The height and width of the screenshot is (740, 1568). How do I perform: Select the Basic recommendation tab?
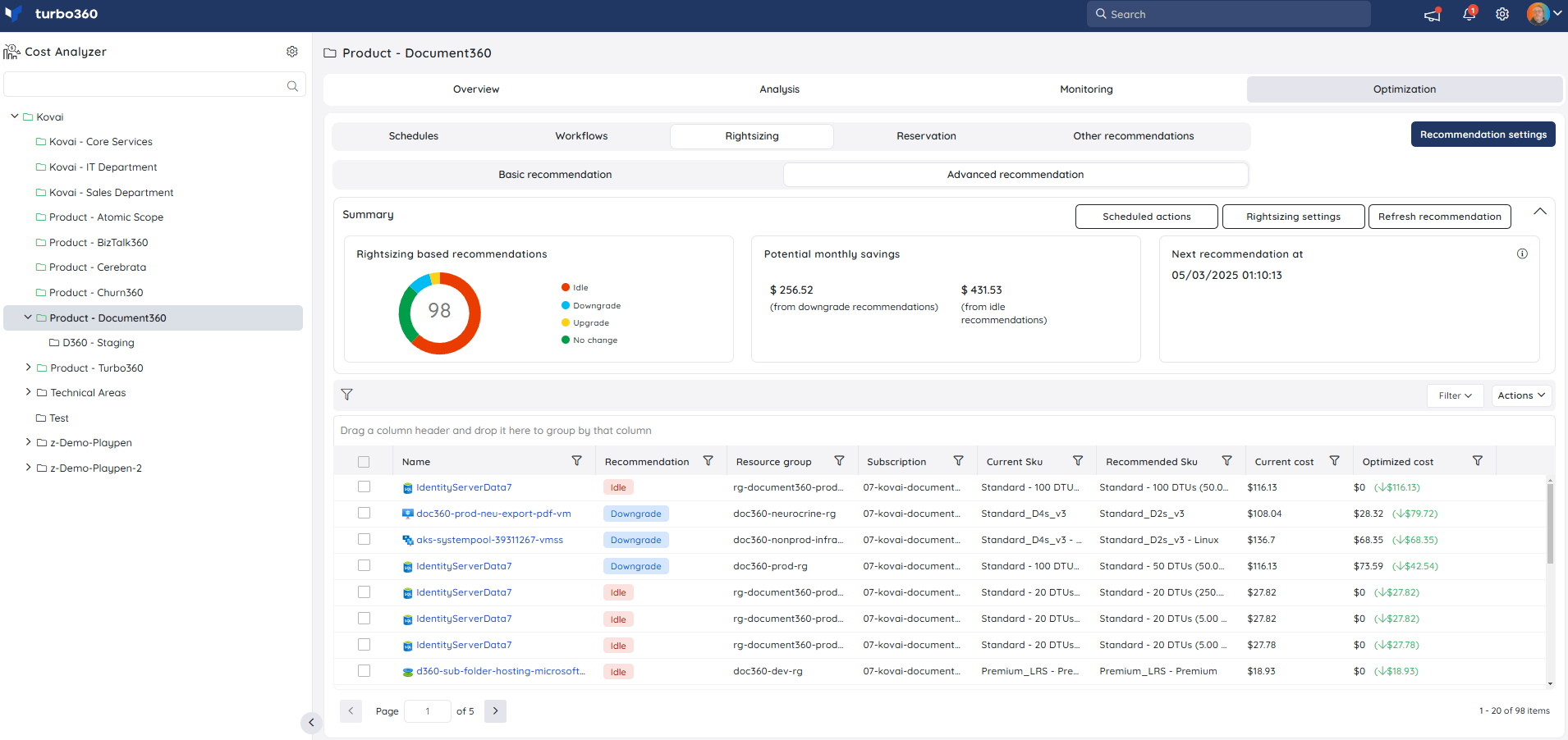pyautogui.click(x=555, y=175)
